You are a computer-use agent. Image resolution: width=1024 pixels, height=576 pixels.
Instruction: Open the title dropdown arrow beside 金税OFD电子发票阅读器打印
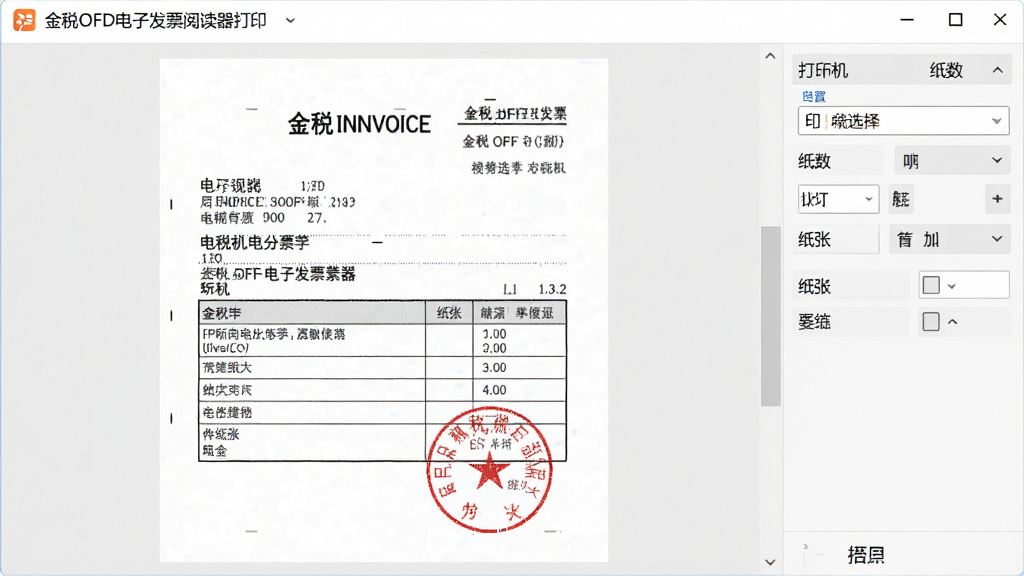(291, 20)
